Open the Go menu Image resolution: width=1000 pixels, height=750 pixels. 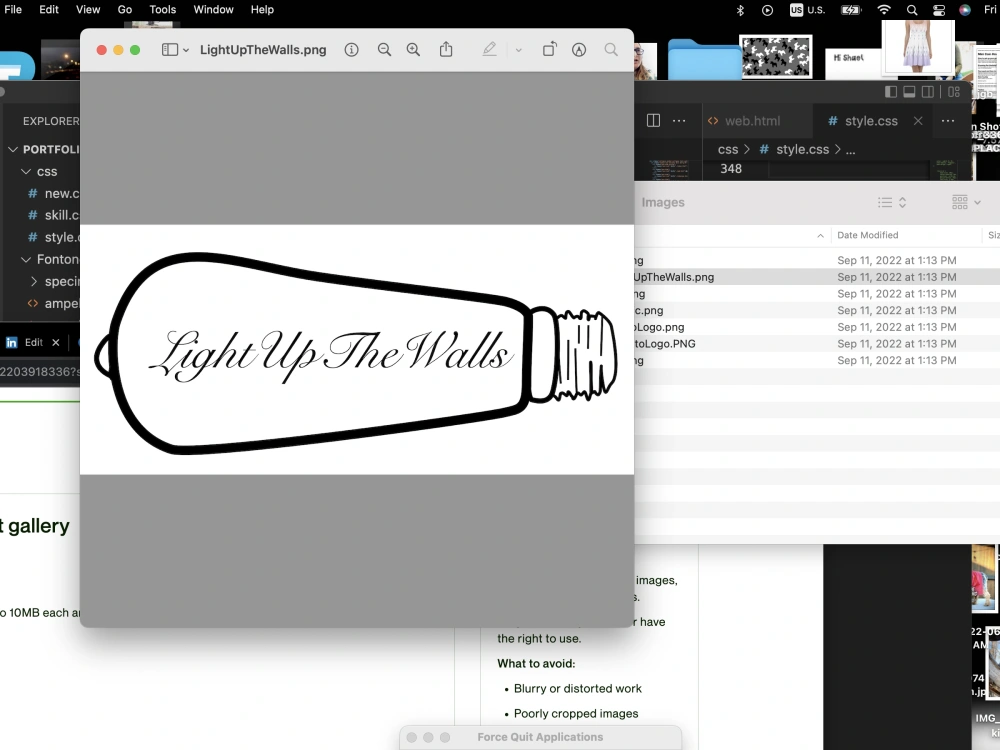coord(125,10)
